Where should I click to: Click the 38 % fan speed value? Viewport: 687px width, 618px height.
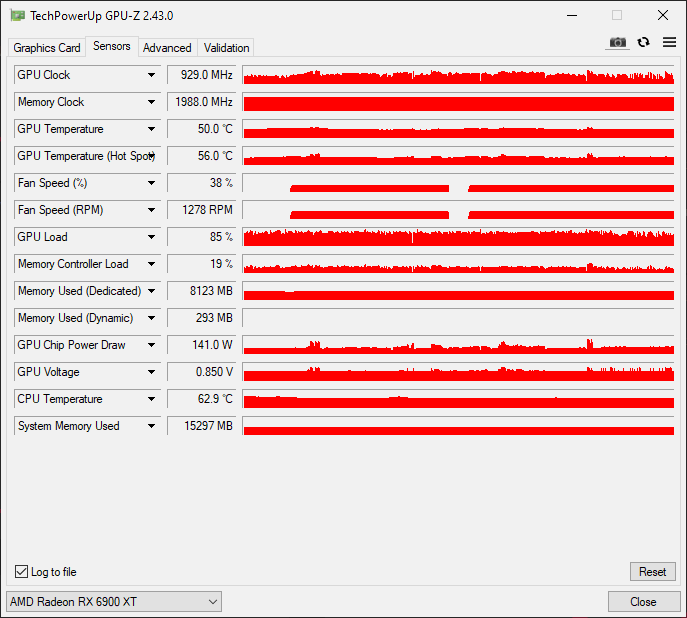pos(202,183)
